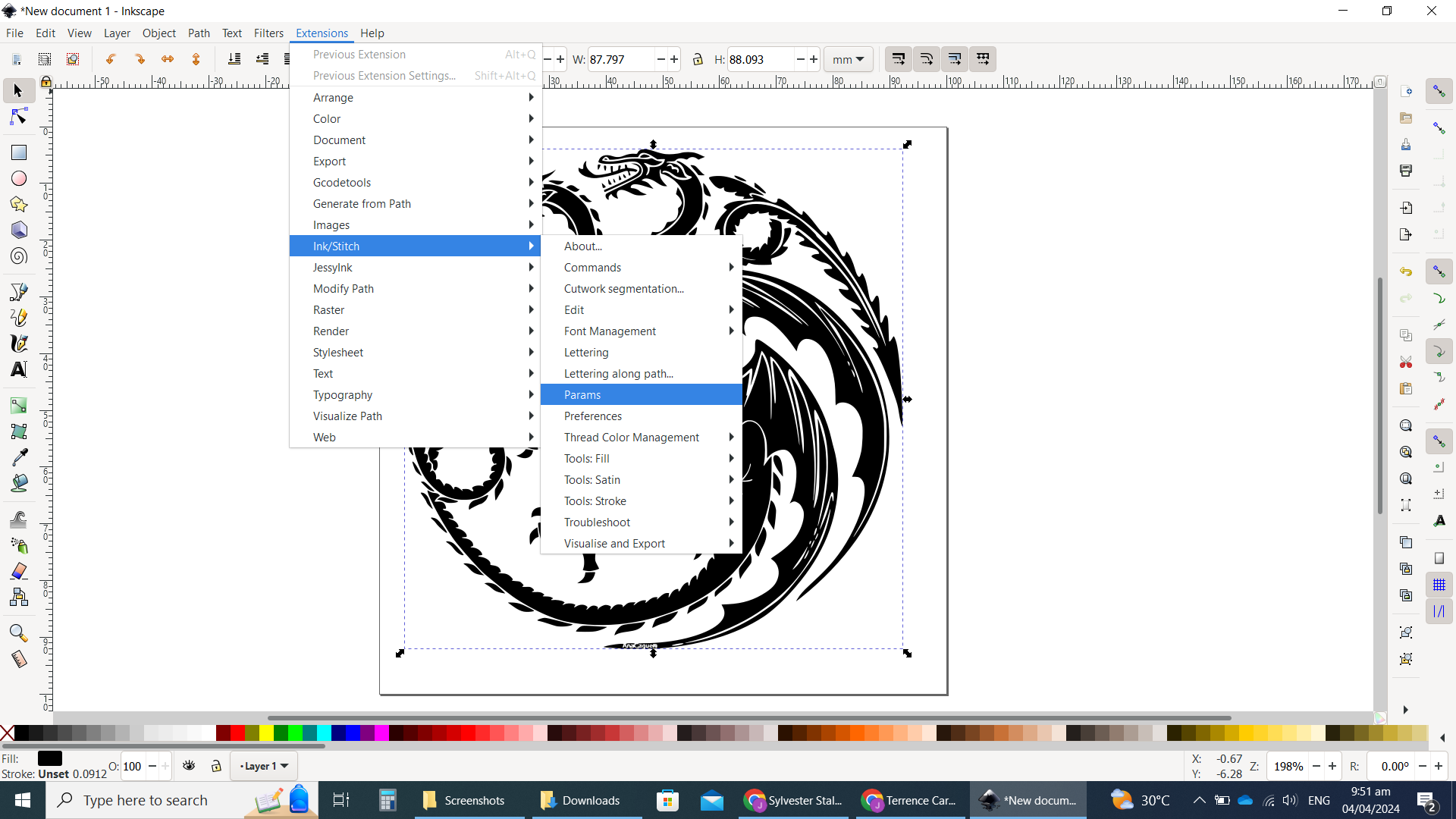
Task: Click the Width input field
Action: point(620,59)
